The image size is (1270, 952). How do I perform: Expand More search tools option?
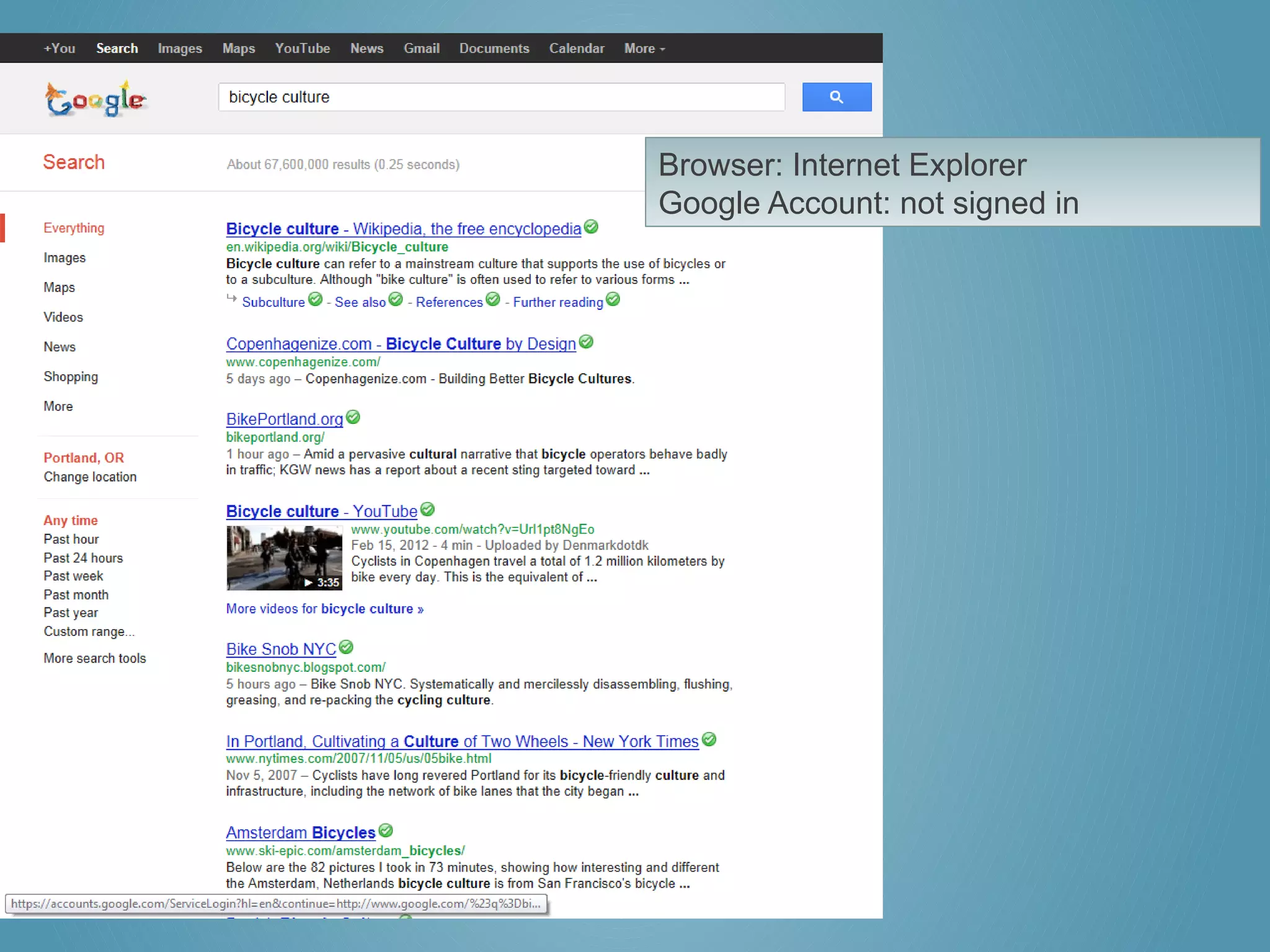pyautogui.click(x=95, y=658)
